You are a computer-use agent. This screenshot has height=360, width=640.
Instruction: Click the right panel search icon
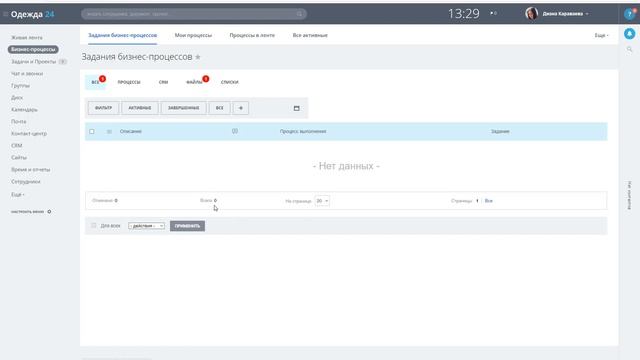629,49
